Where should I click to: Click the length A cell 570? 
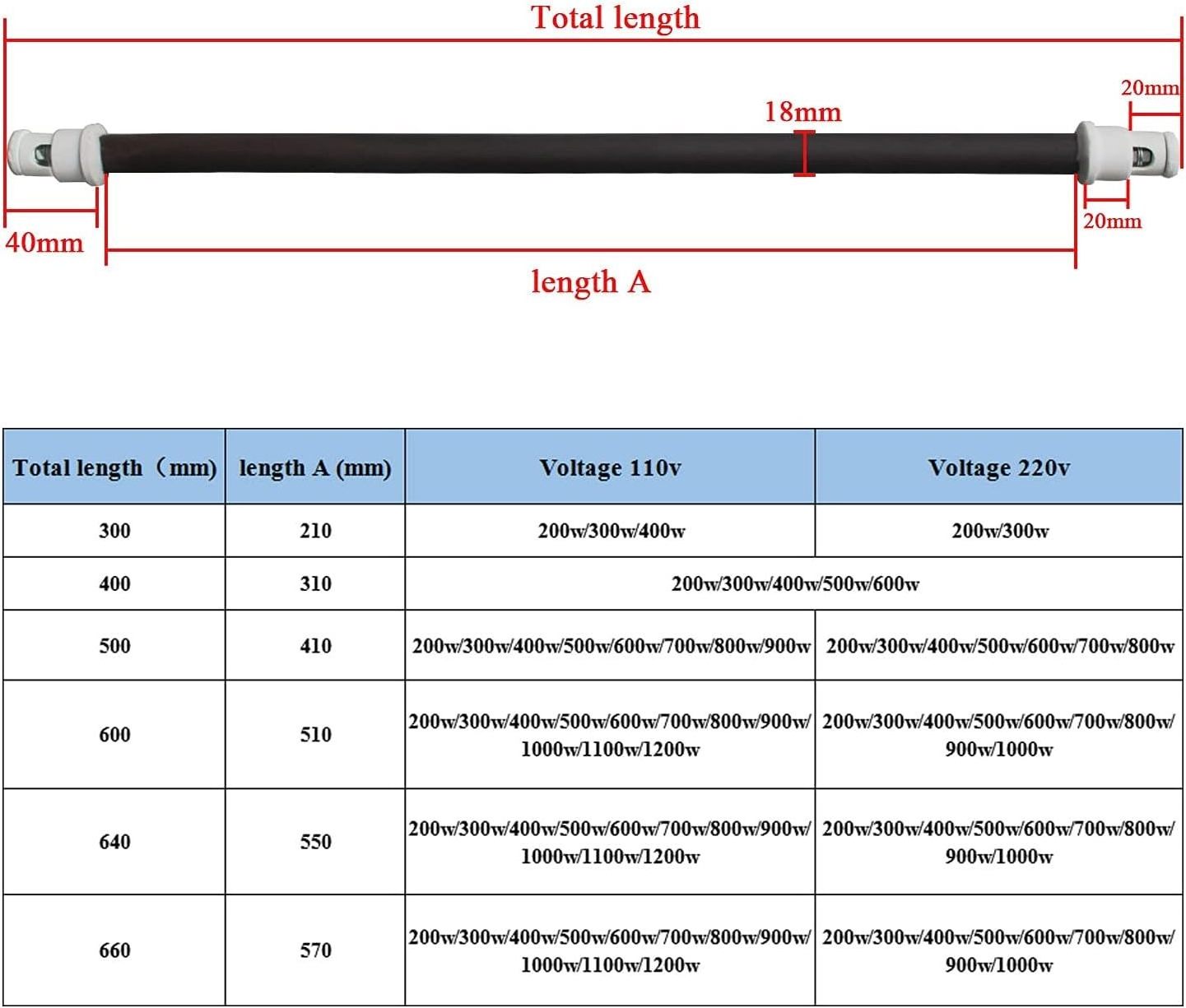315,950
